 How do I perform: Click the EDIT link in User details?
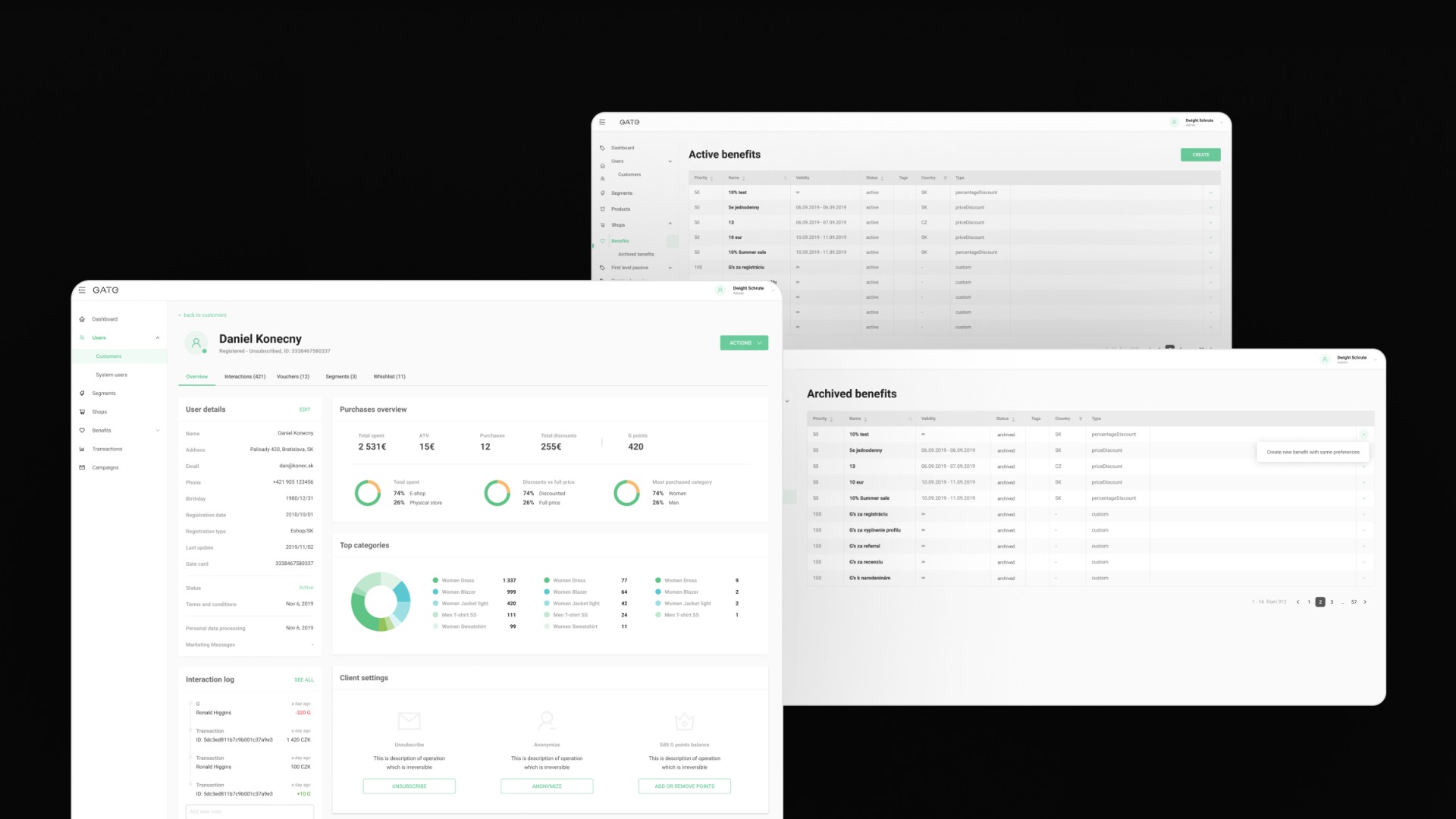point(305,409)
